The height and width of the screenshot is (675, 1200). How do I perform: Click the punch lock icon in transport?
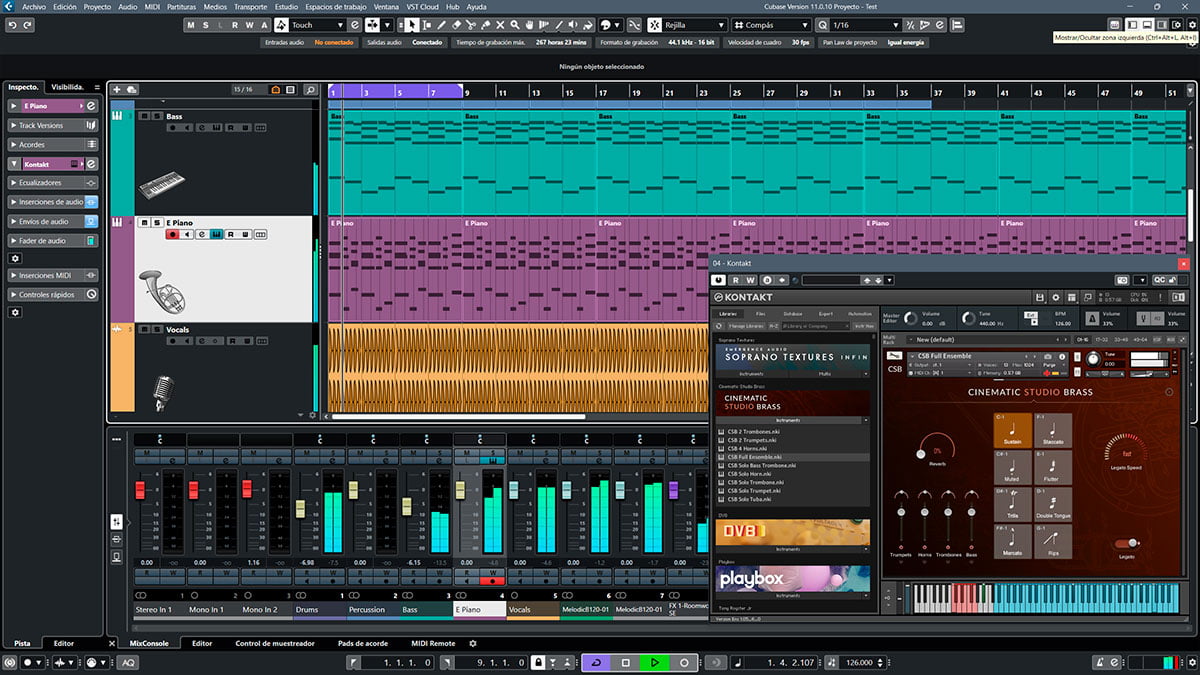pos(538,662)
